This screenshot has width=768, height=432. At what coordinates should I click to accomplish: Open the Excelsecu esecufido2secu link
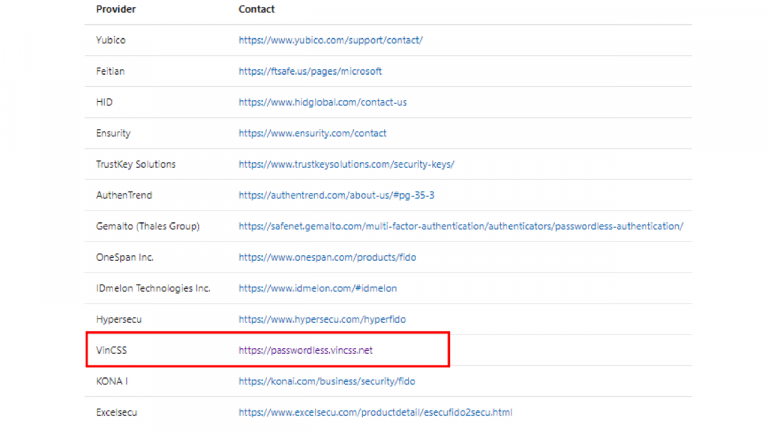coord(375,412)
